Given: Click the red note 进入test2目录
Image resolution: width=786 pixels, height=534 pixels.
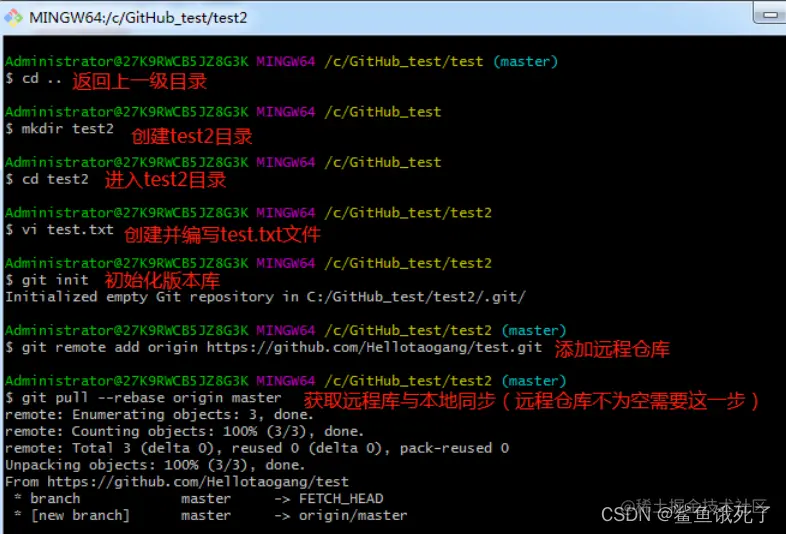Looking at the screenshot, I should coord(165,180).
